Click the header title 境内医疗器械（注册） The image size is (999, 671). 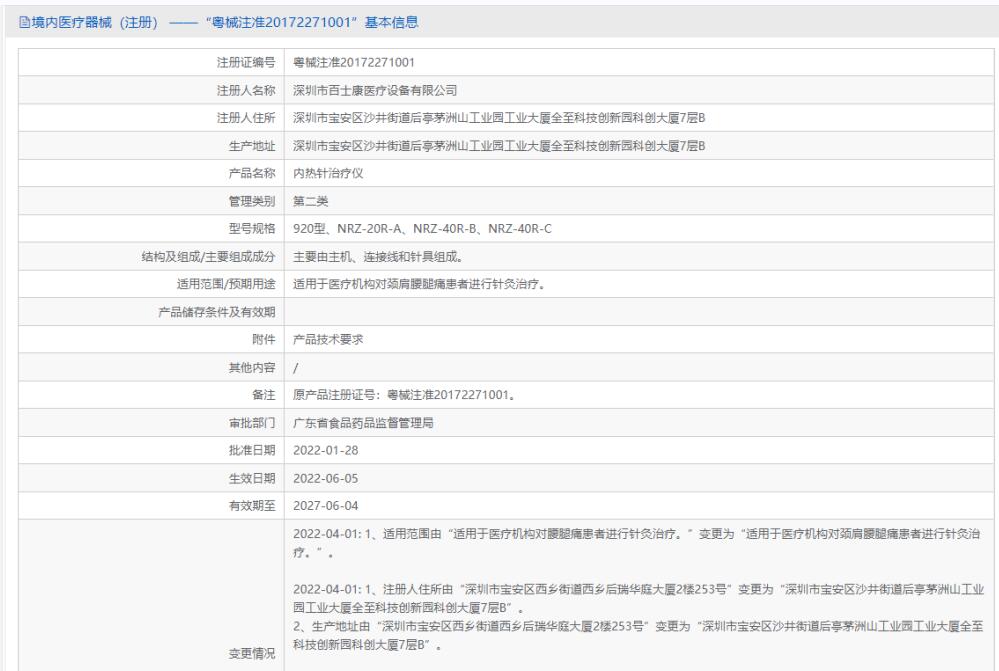pyautogui.click(x=95, y=22)
